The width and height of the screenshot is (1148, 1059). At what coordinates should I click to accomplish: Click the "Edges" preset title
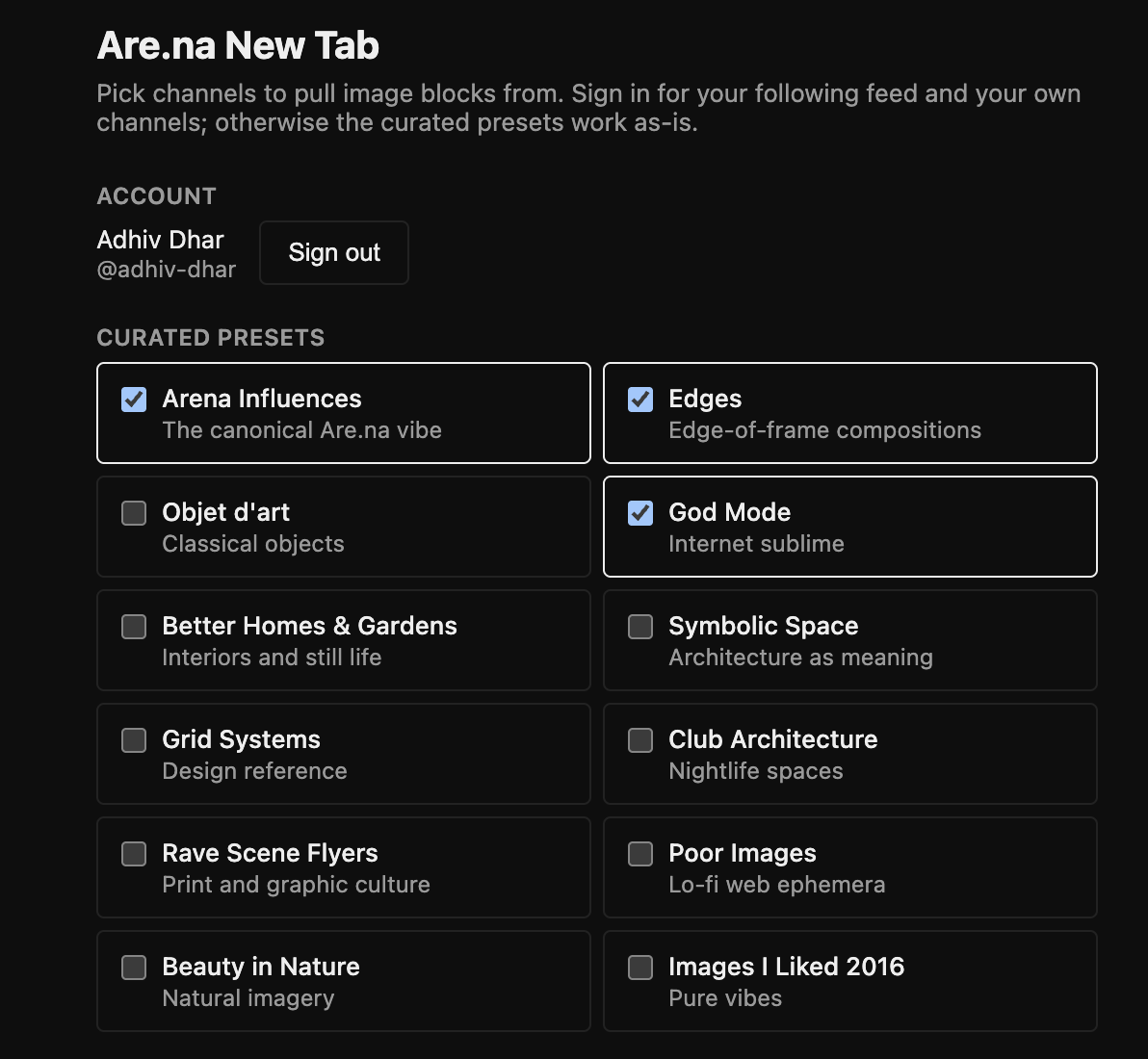click(x=705, y=400)
